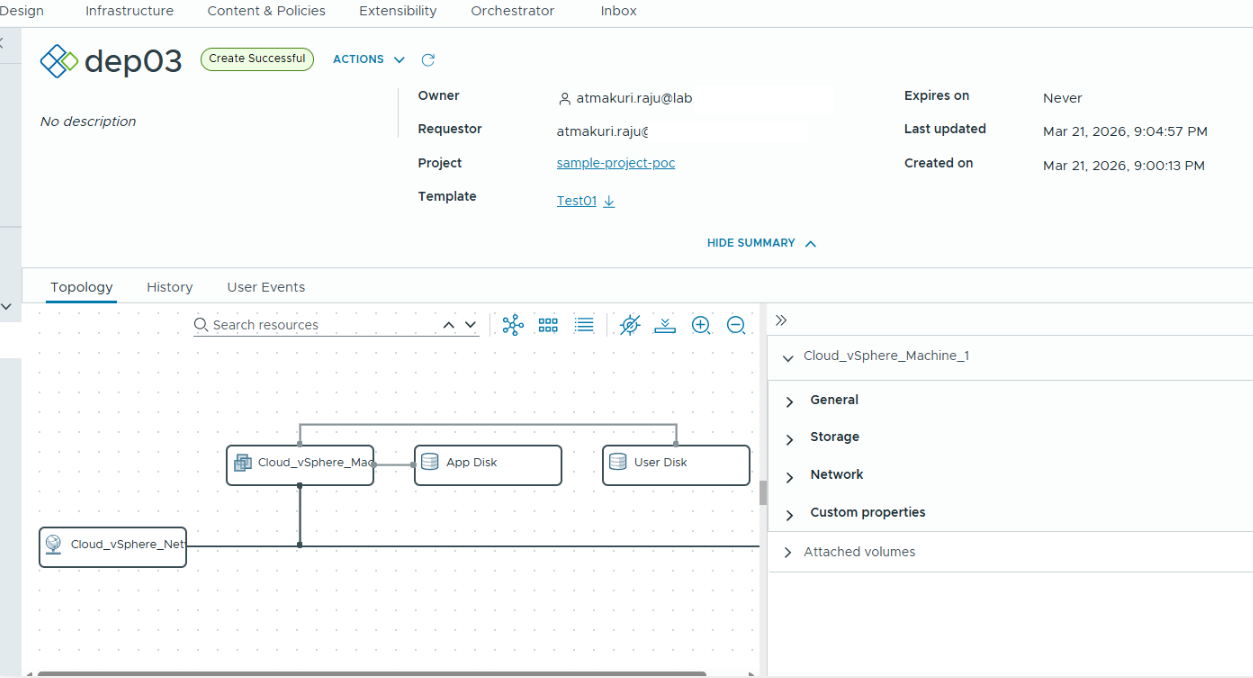Switch to list view icon
Image resolution: width=1253 pixels, height=678 pixels.
[x=584, y=325]
